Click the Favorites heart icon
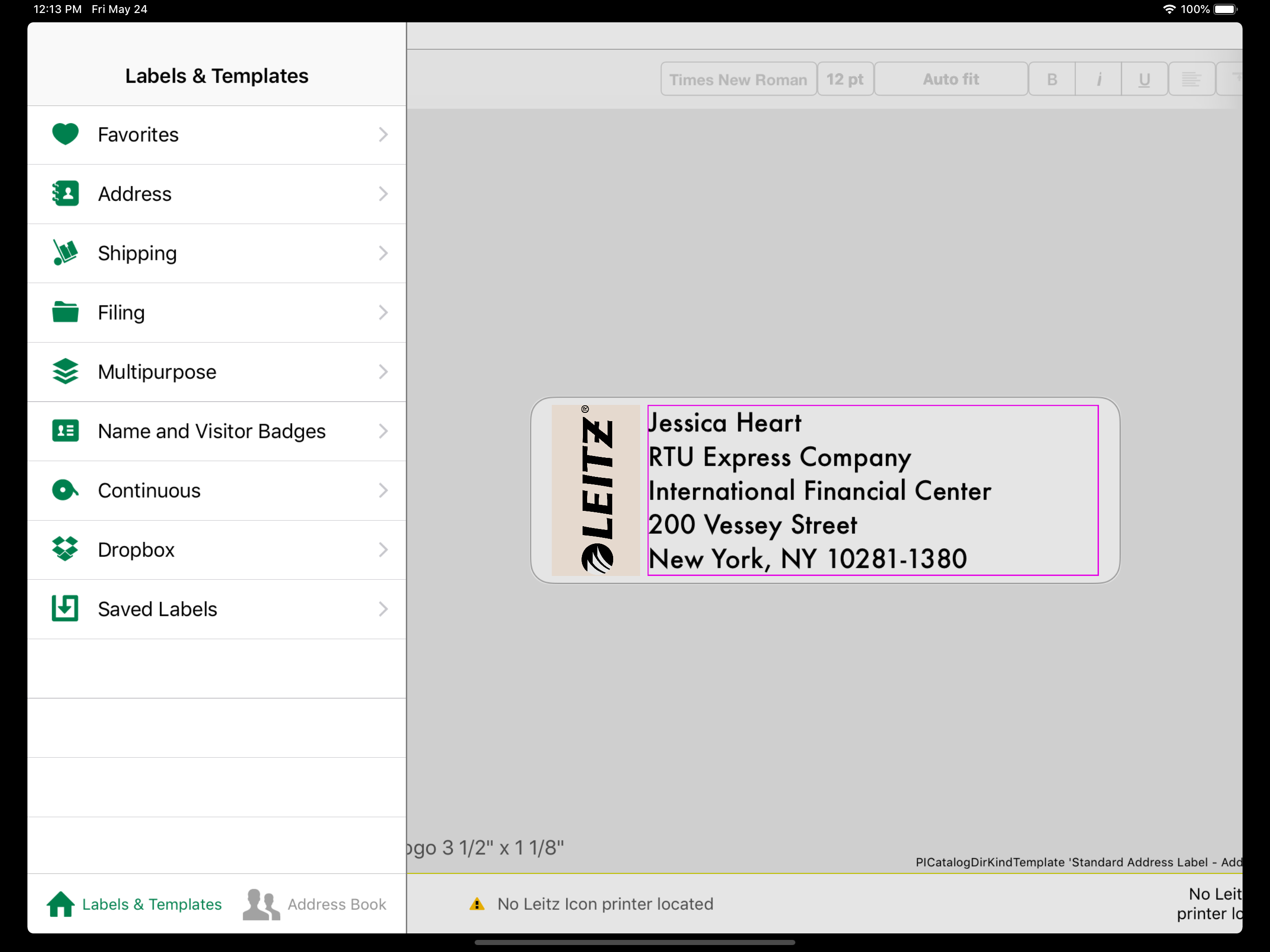This screenshot has width=1270, height=952. click(x=65, y=134)
